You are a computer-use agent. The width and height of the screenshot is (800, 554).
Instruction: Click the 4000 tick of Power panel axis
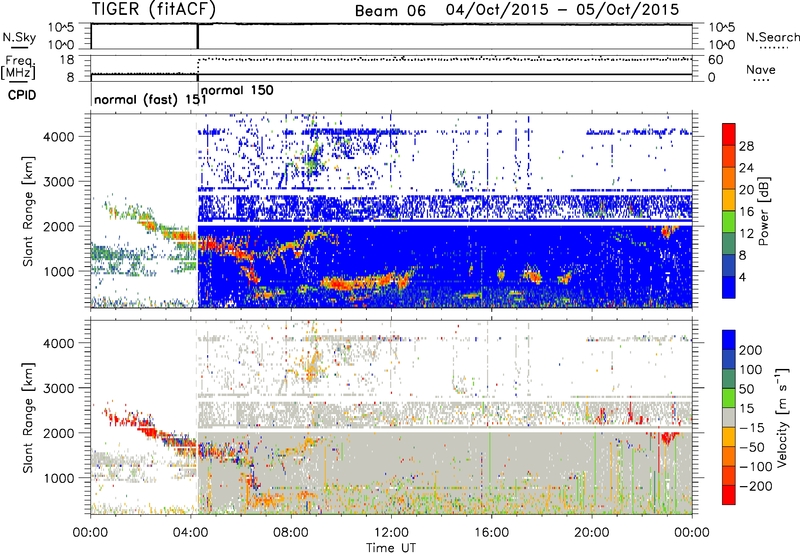[x=58, y=137]
